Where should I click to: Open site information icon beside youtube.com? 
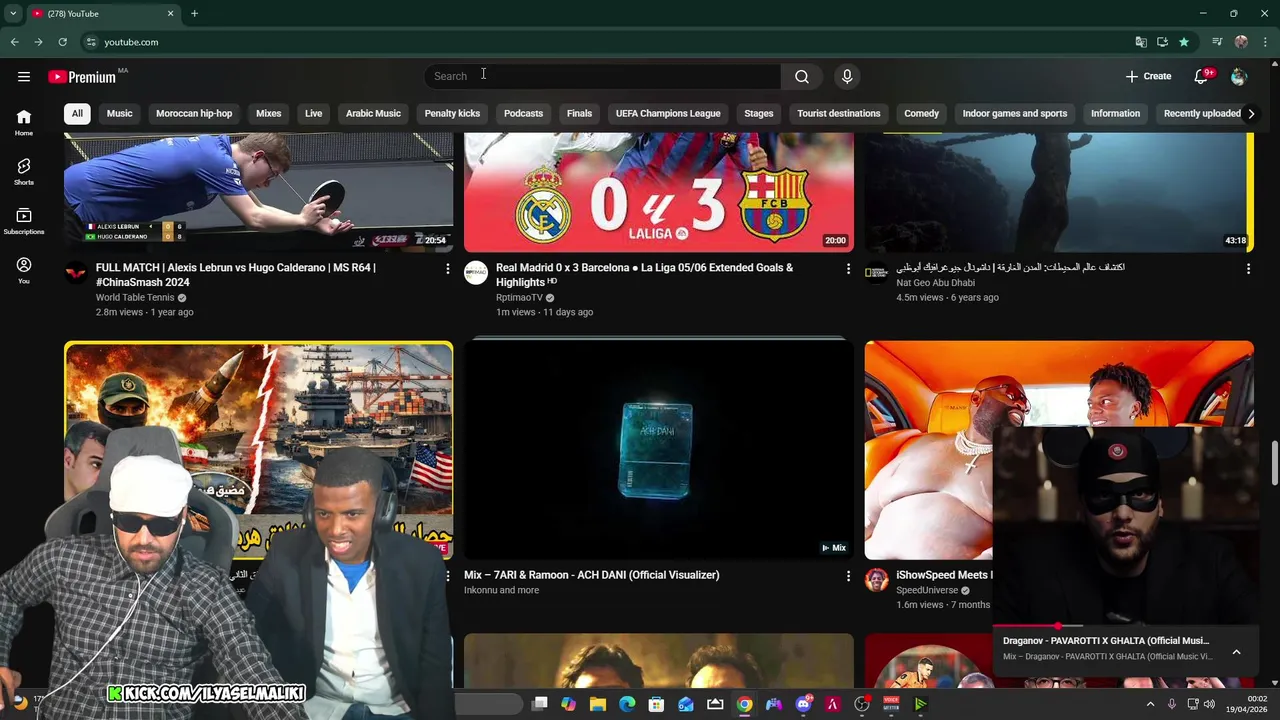pyautogui.click(x=91, y=42)
